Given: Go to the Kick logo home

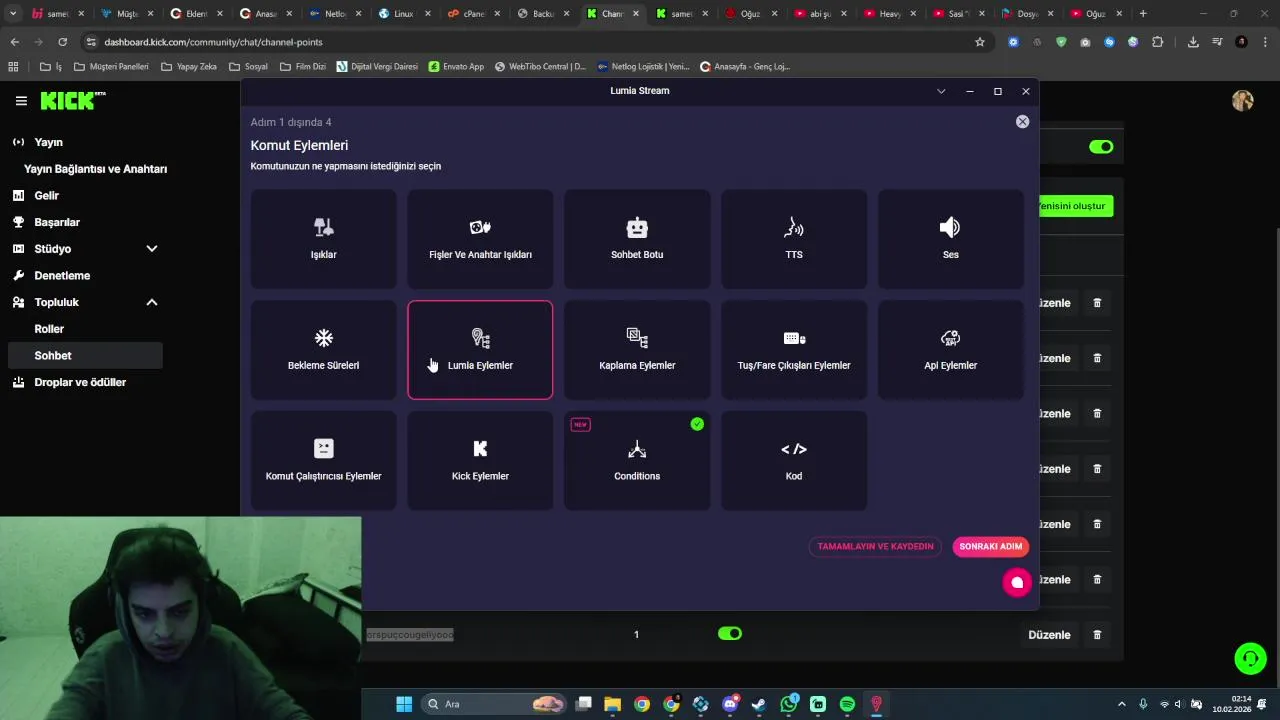Looking at the screenshot, I should (72, 101).
